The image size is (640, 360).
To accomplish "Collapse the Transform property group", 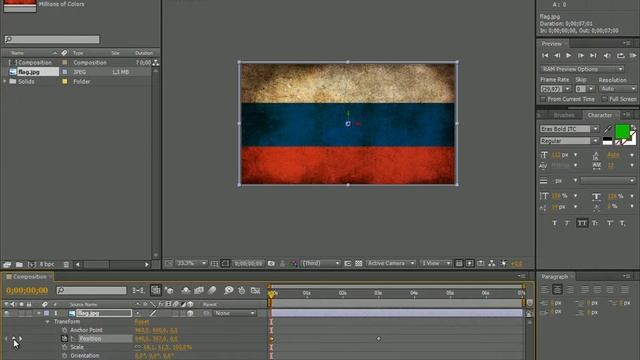I will [x=47, y=322].
